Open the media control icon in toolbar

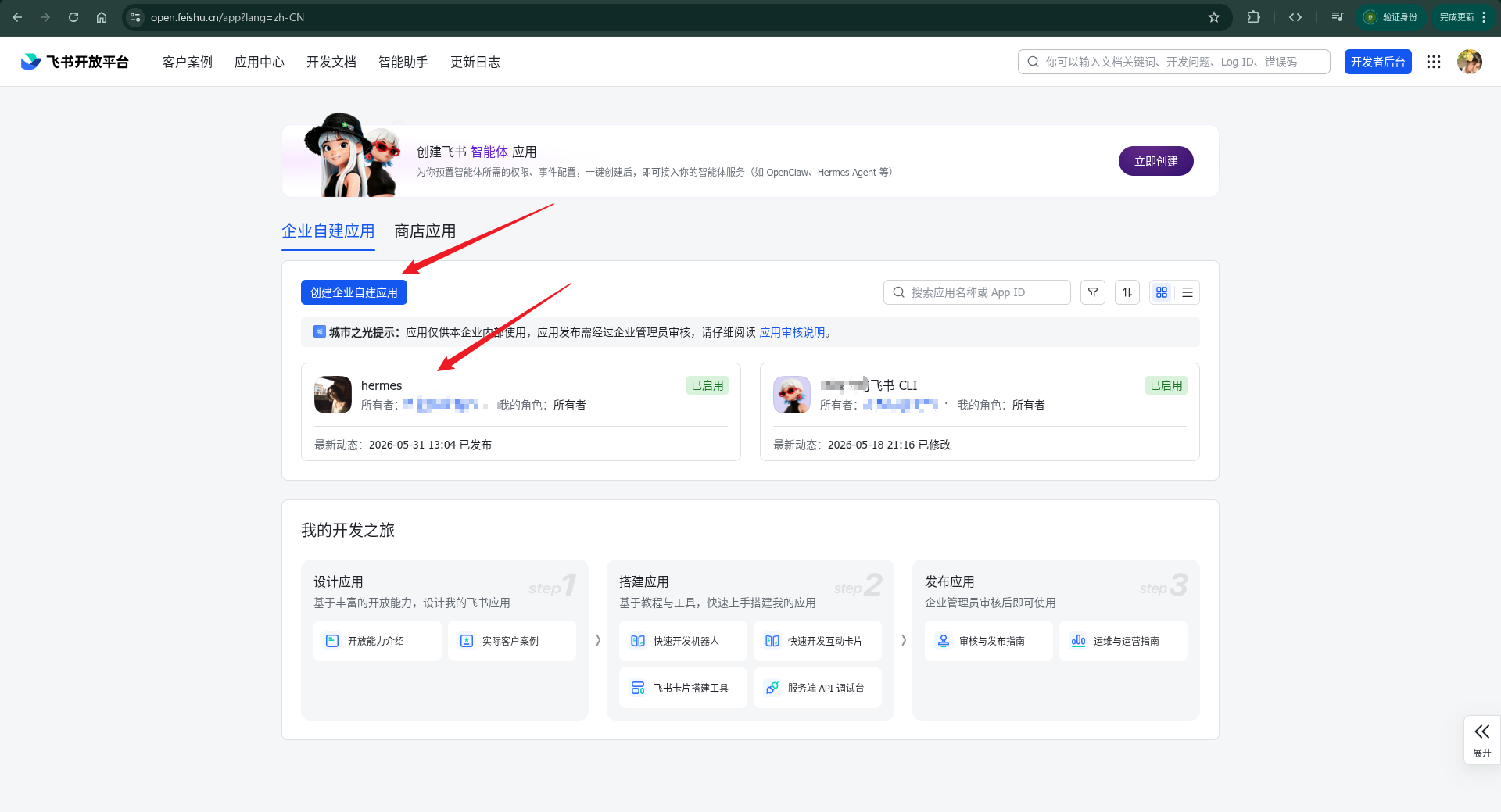1338,17
